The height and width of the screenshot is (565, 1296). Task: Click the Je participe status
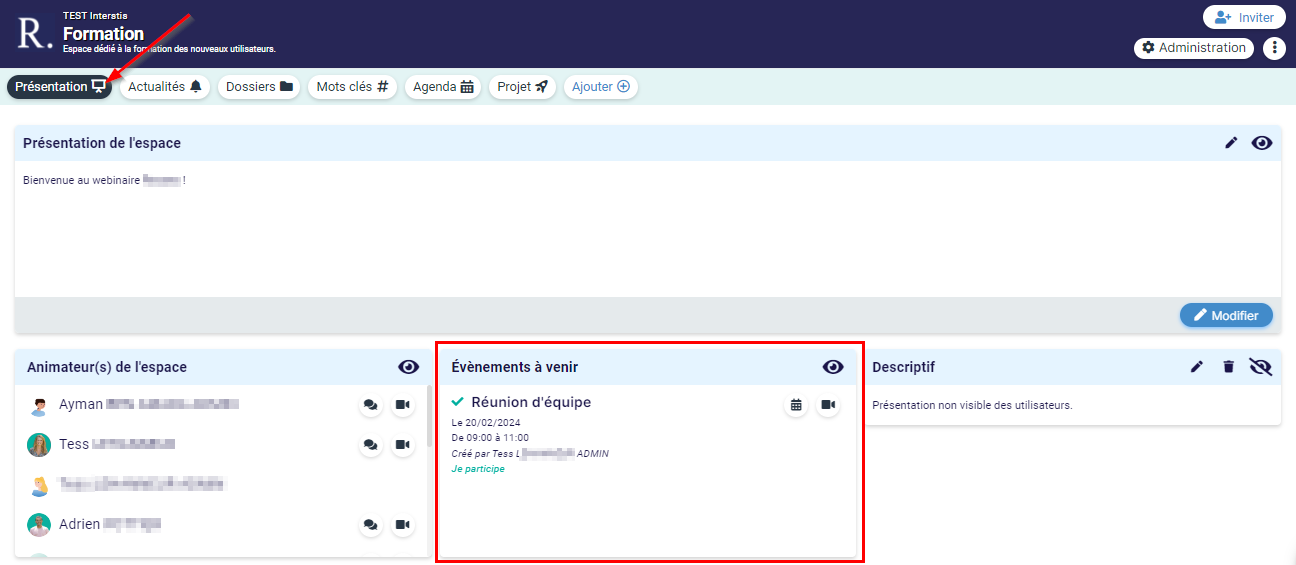tap(478, 469)
